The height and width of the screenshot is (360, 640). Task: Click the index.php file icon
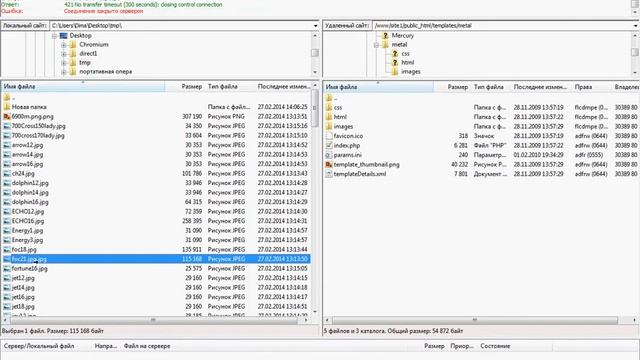[x=329, y=145]
